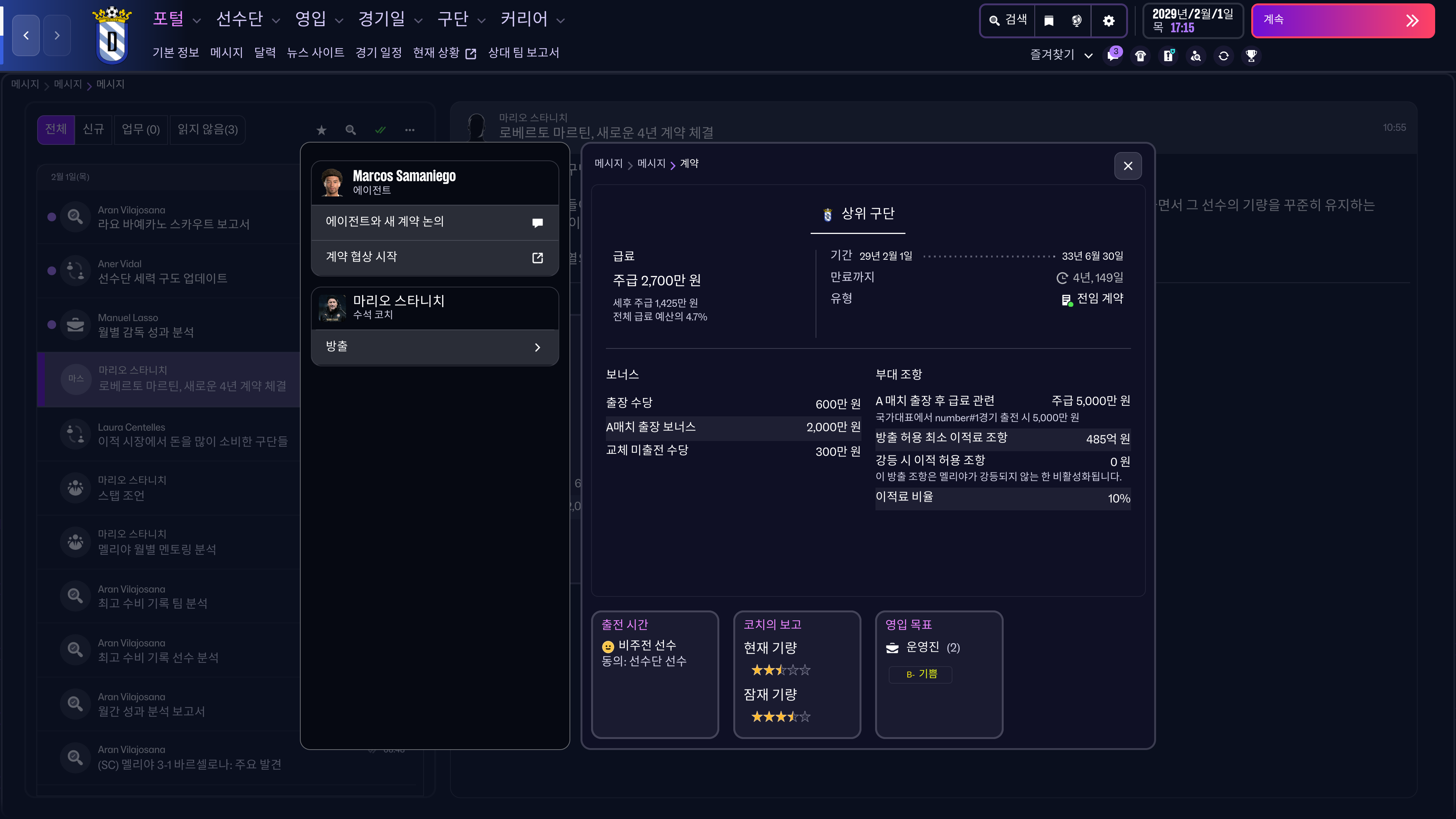Open the settings gear icon

[1108, 21]
